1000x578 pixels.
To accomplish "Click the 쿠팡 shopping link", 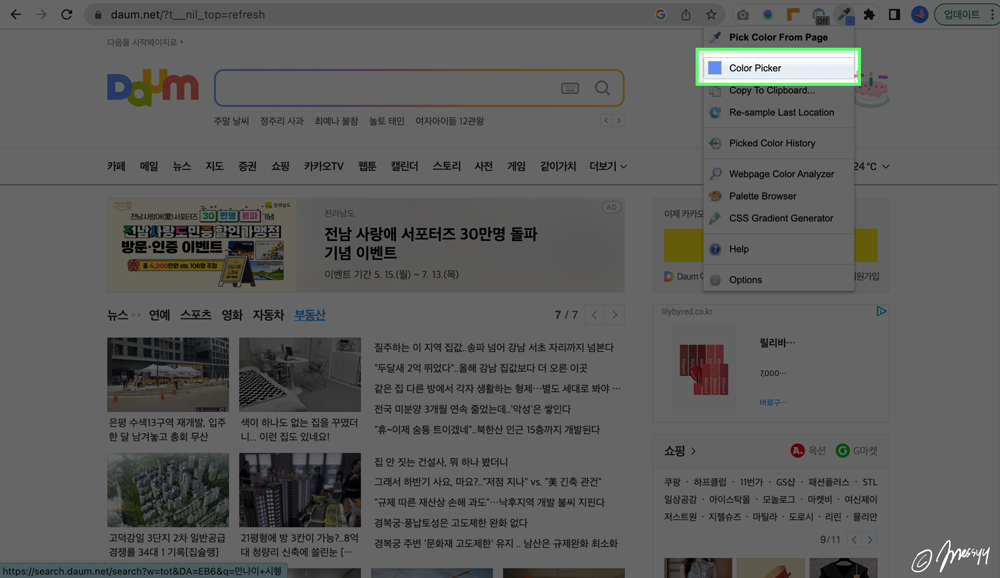I will pos(672,482).
